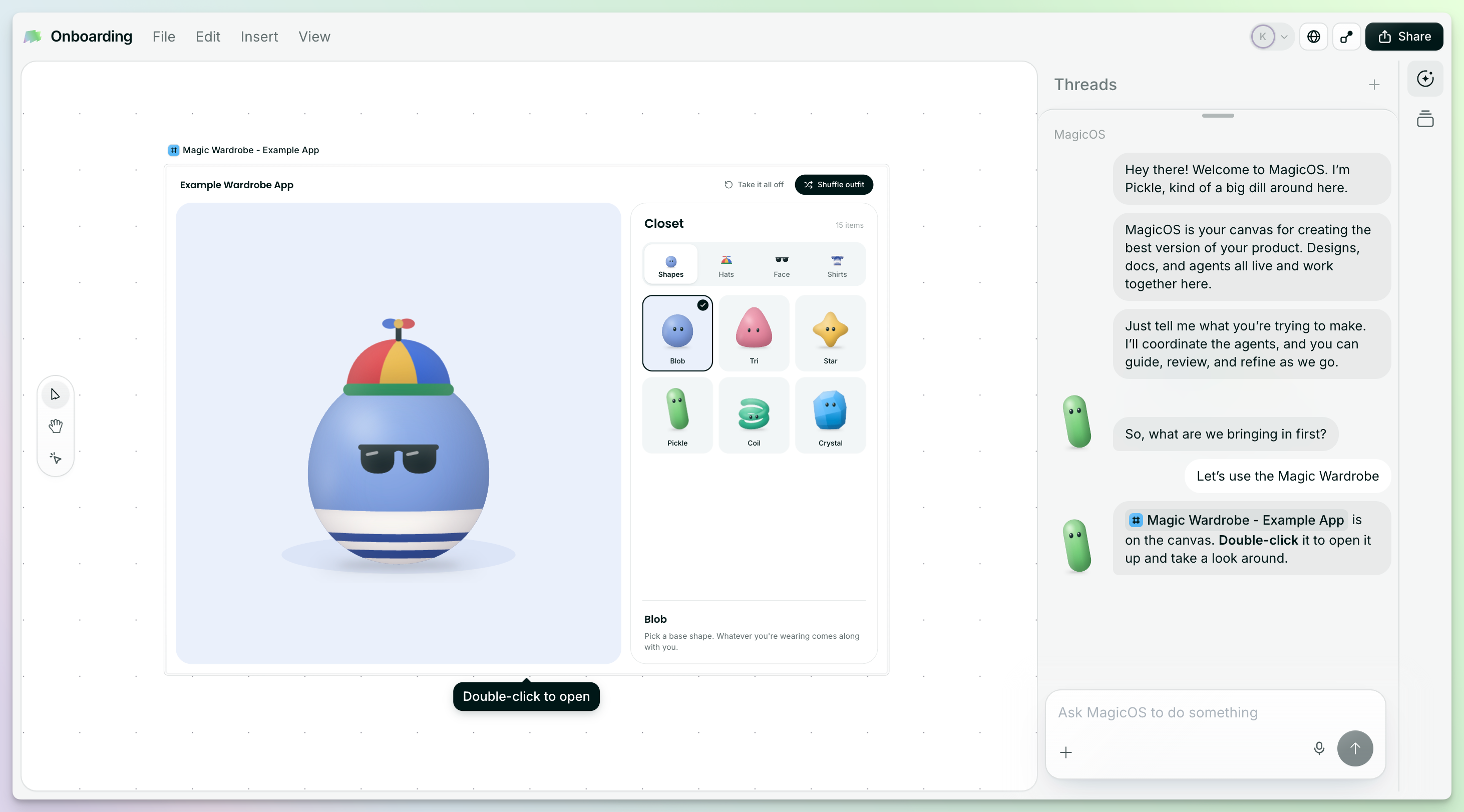Click the microphone voice input icon
The height and width of the screenshot is (812, 1464).
pos(1319,748)
